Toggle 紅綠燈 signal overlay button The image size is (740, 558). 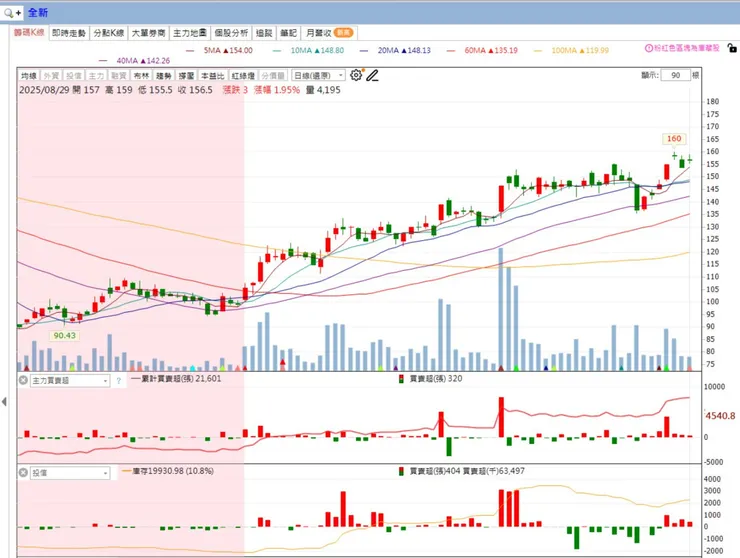point(243,76)
